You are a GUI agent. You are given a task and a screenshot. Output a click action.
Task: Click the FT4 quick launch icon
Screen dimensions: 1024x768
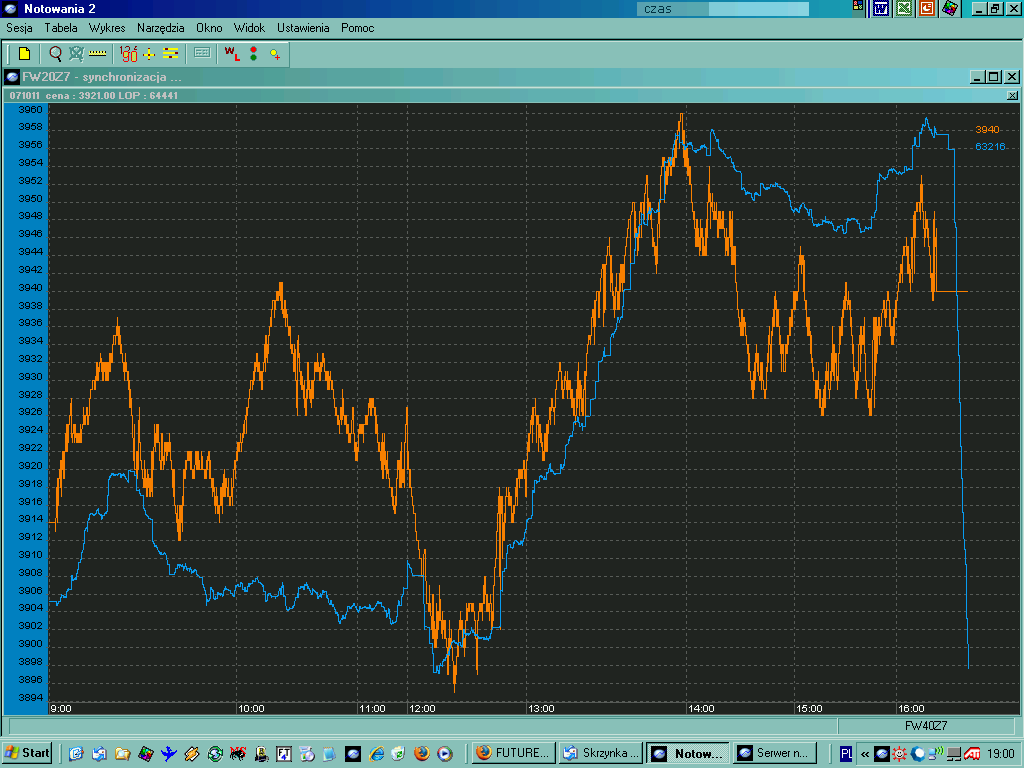click(x=284, y=754)
